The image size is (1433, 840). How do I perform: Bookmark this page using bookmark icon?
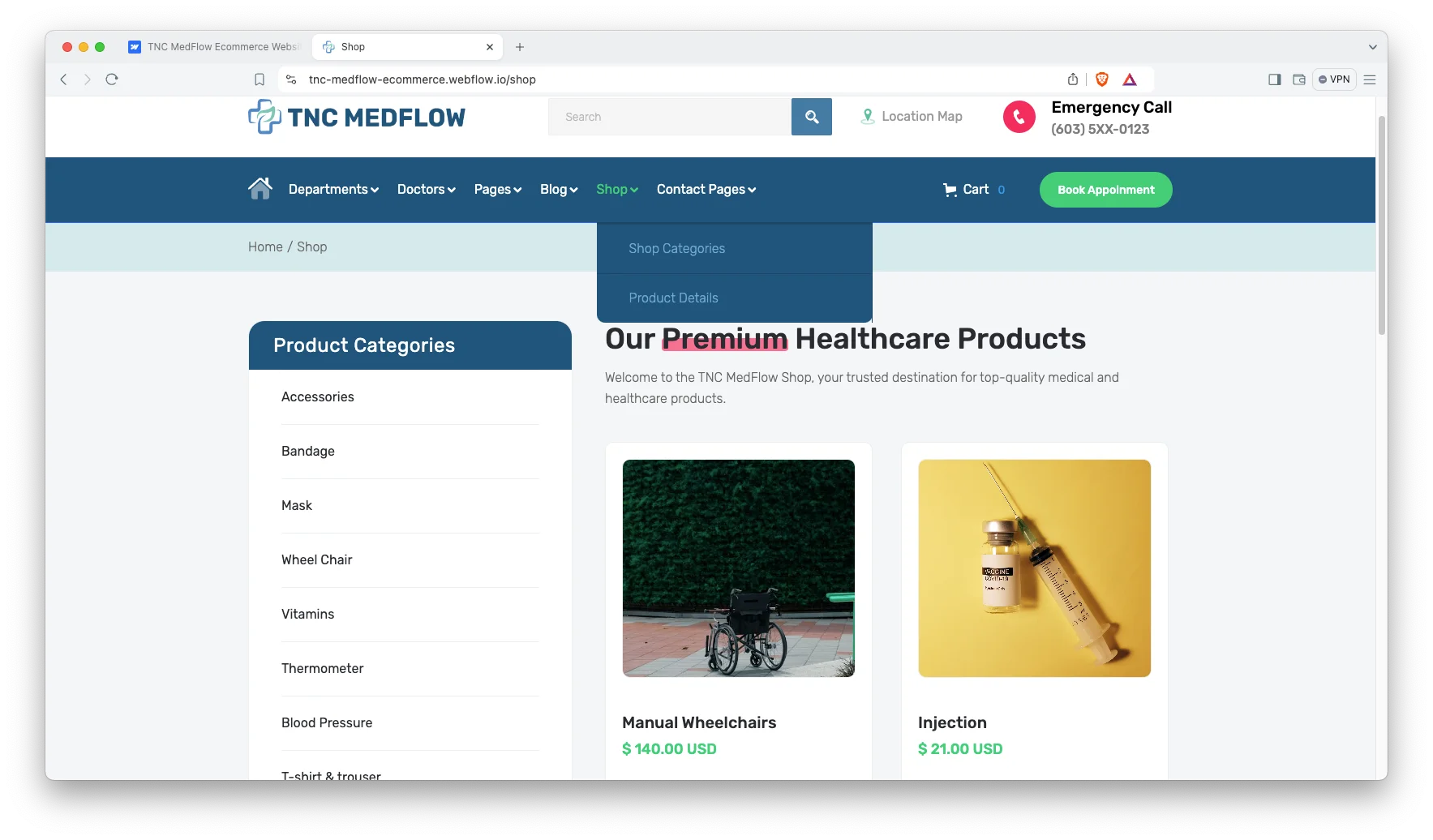click(260, 79)
